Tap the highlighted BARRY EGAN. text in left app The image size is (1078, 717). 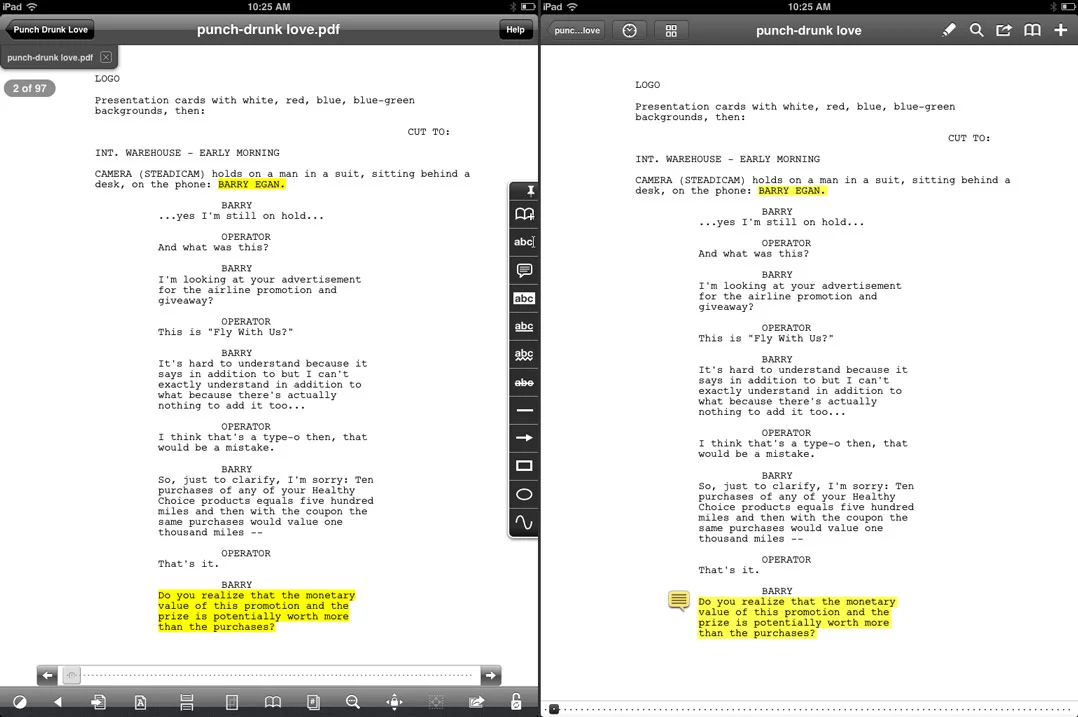[251, 184]
